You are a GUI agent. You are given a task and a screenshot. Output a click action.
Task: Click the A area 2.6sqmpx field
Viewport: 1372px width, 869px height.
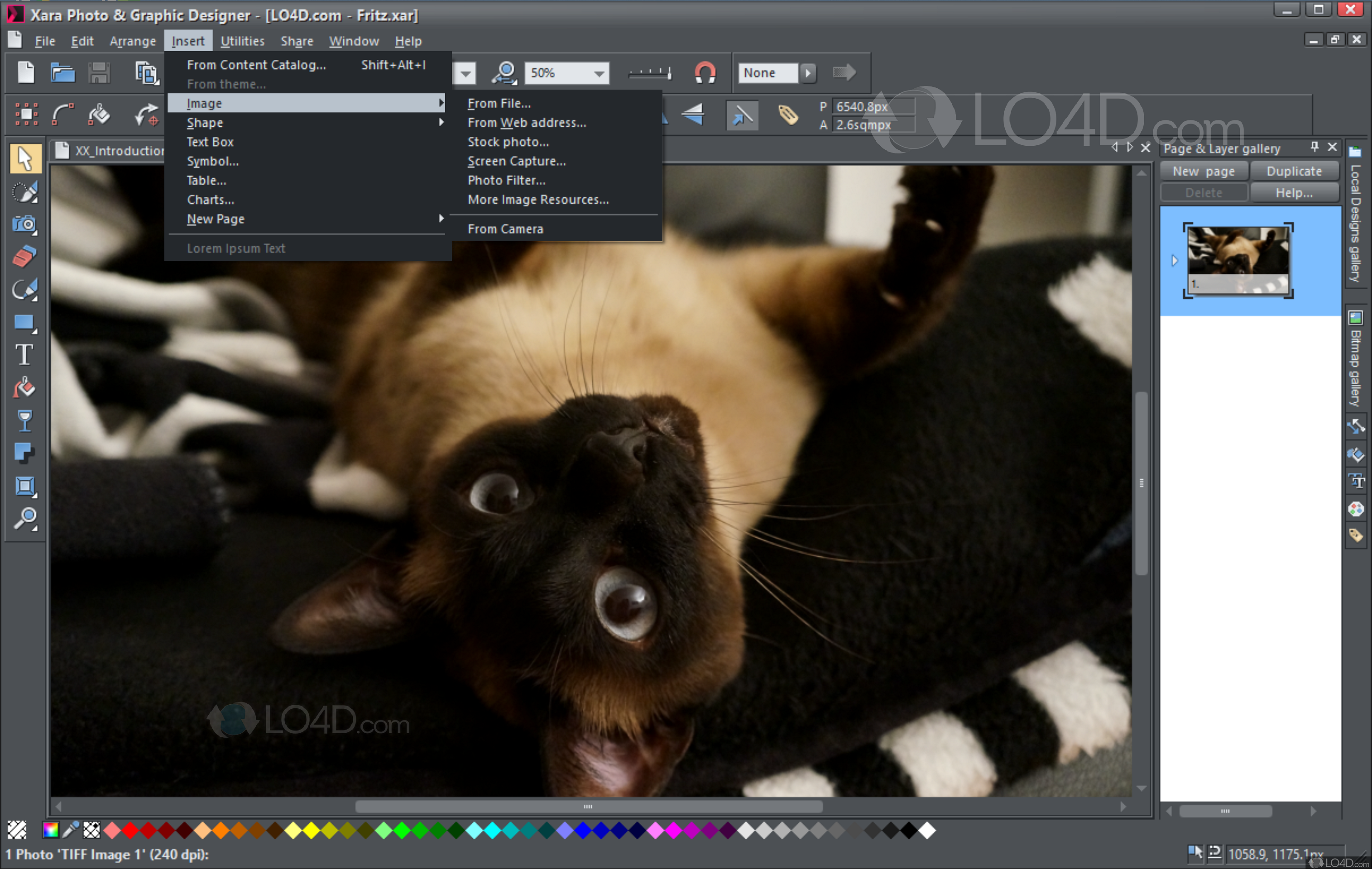pyautogui.click(x=873, y=125)
